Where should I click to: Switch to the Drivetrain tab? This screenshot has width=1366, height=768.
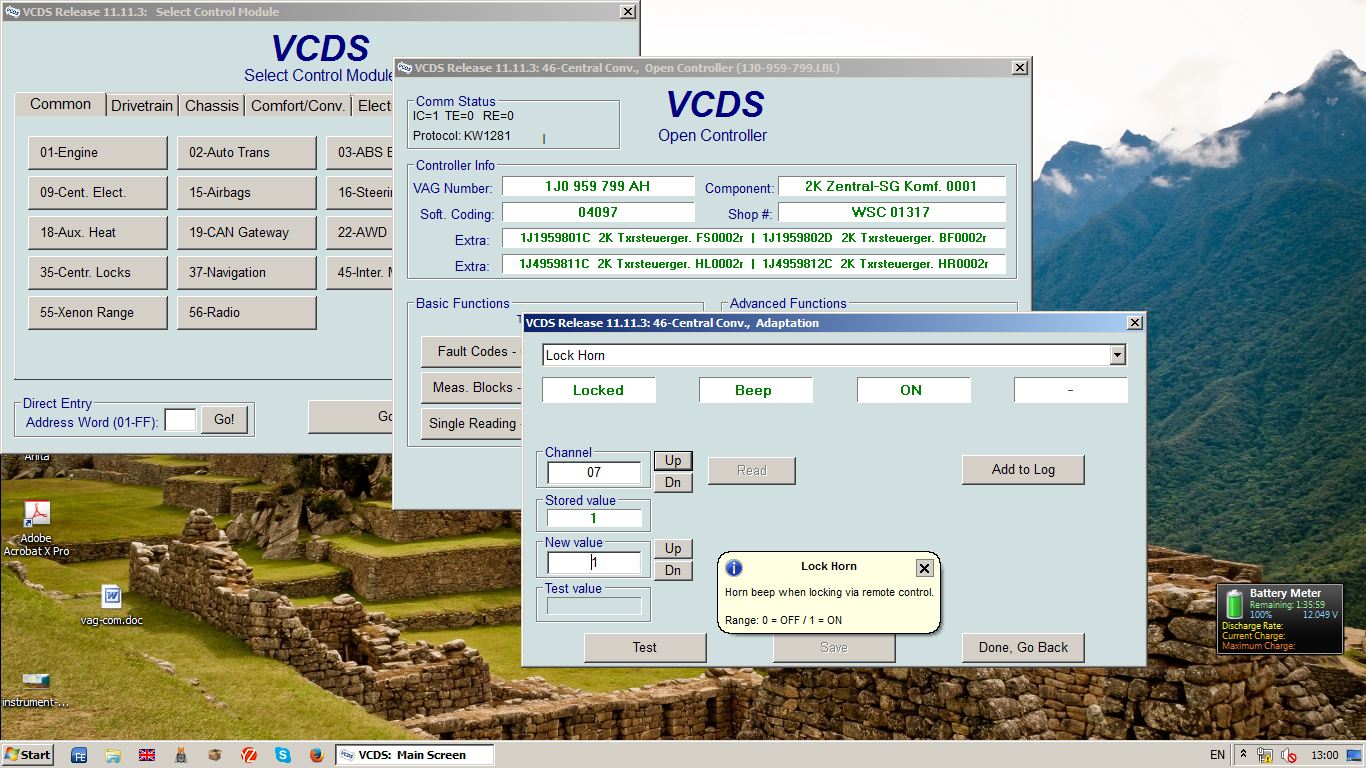click(142, 105)
